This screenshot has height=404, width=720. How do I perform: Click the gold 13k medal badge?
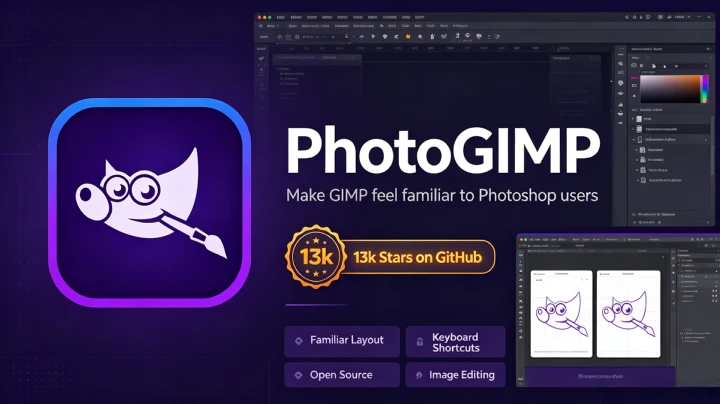pyautogui.click(x=316, y=257)
